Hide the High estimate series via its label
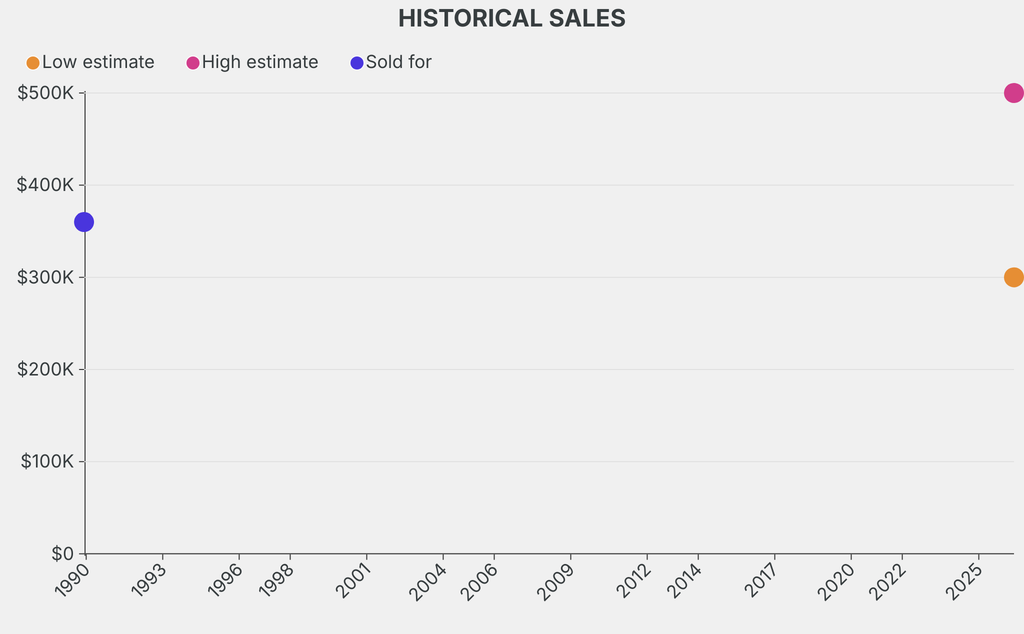Viewport: 1024px width, 634px height. (260, 62)
